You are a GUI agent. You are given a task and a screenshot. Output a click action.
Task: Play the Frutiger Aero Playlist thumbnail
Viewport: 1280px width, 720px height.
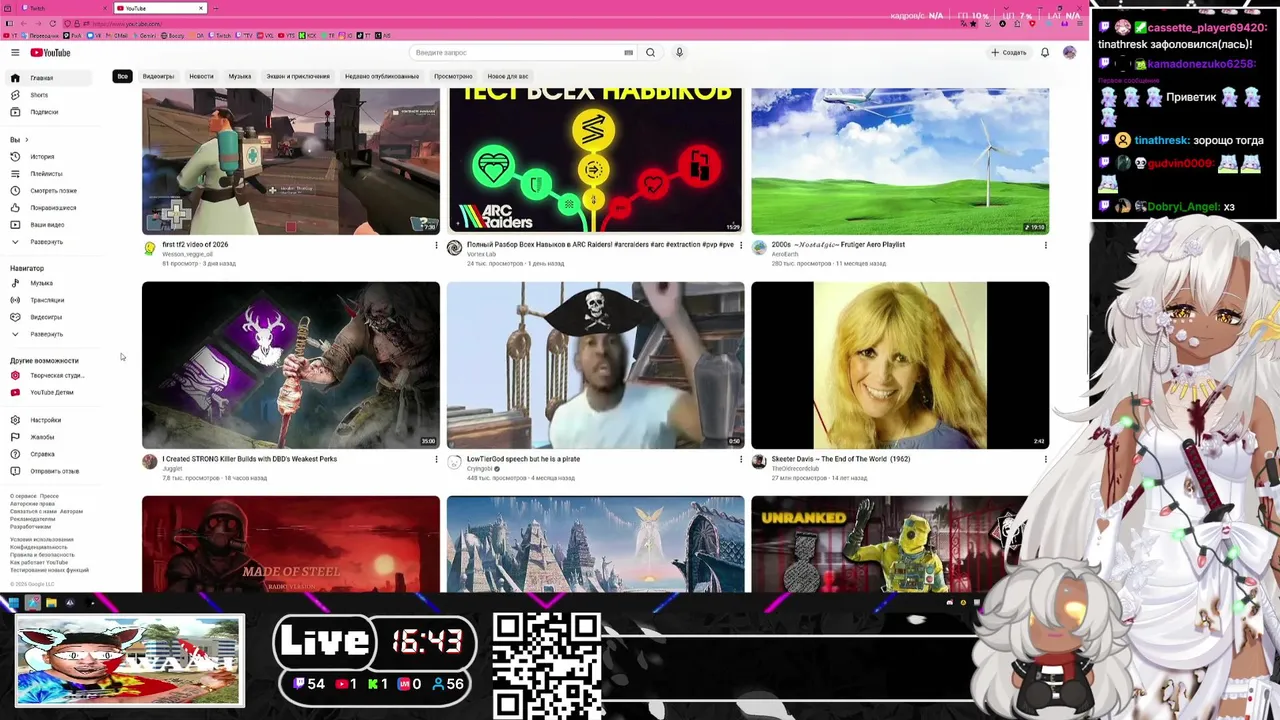tap(900, 161)
